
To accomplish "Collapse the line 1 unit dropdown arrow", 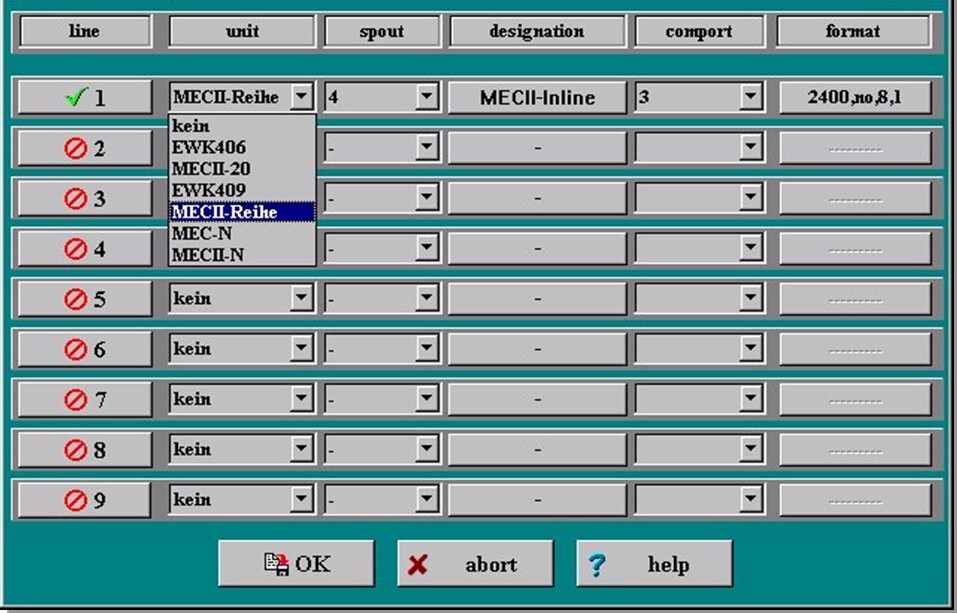I will point(301,96).
